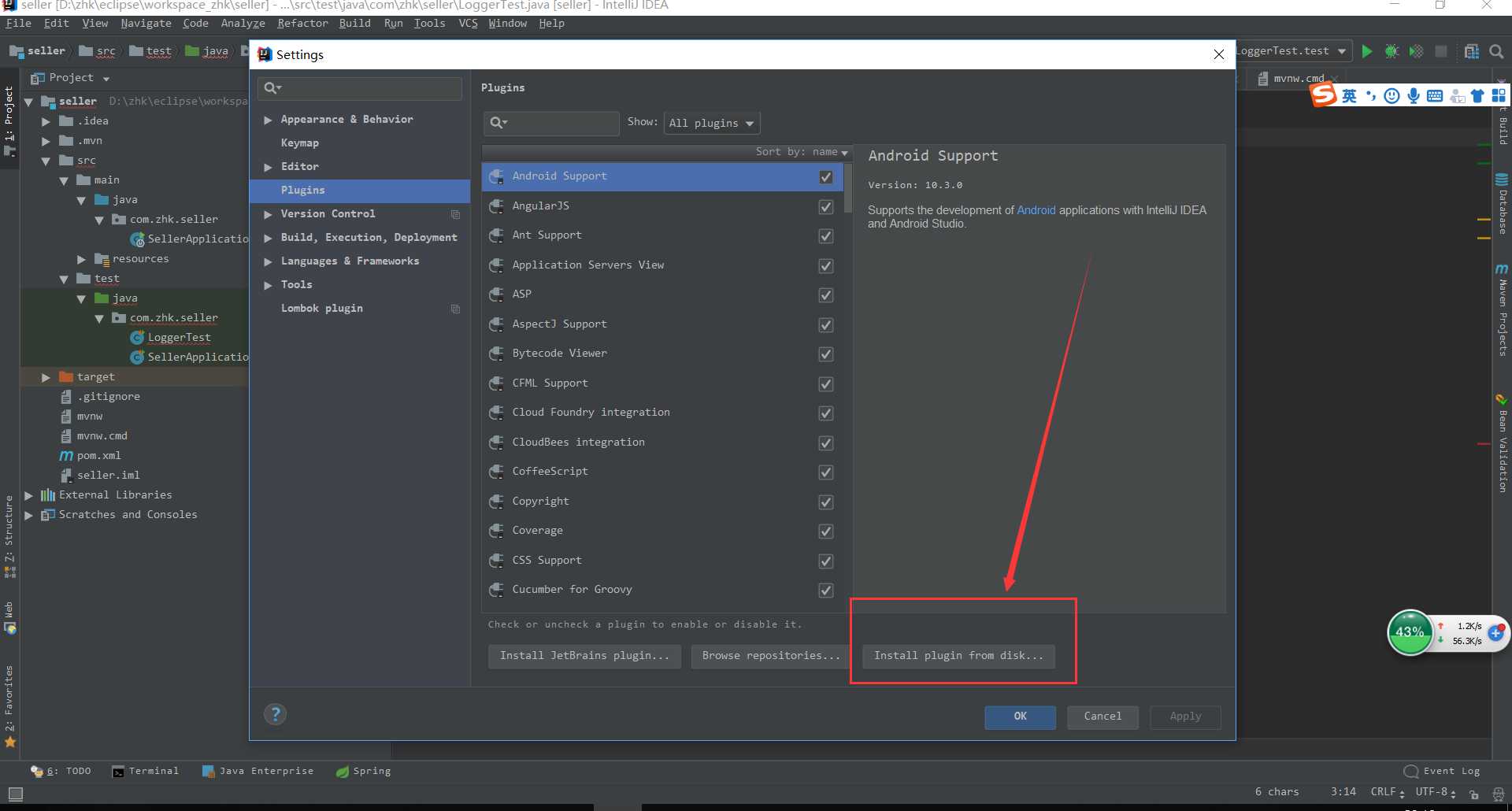Open the Favorites tool window
The height and width of the screenshot is (811, 1512).
pos(9,706)
